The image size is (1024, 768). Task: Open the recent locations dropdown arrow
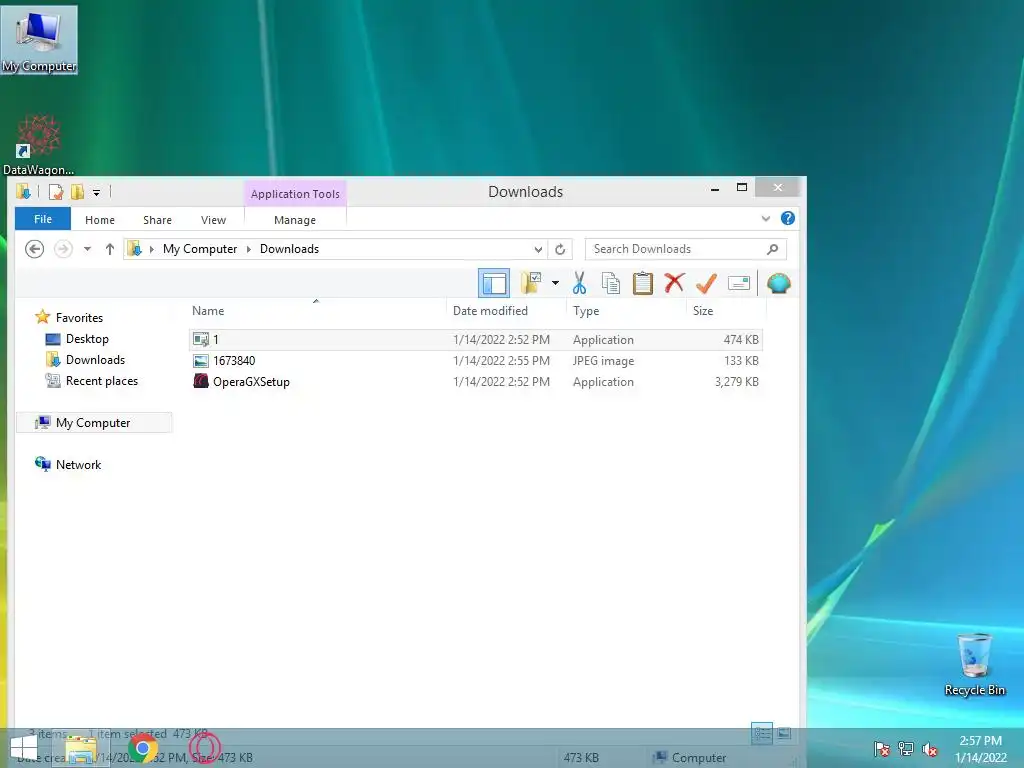87,249
